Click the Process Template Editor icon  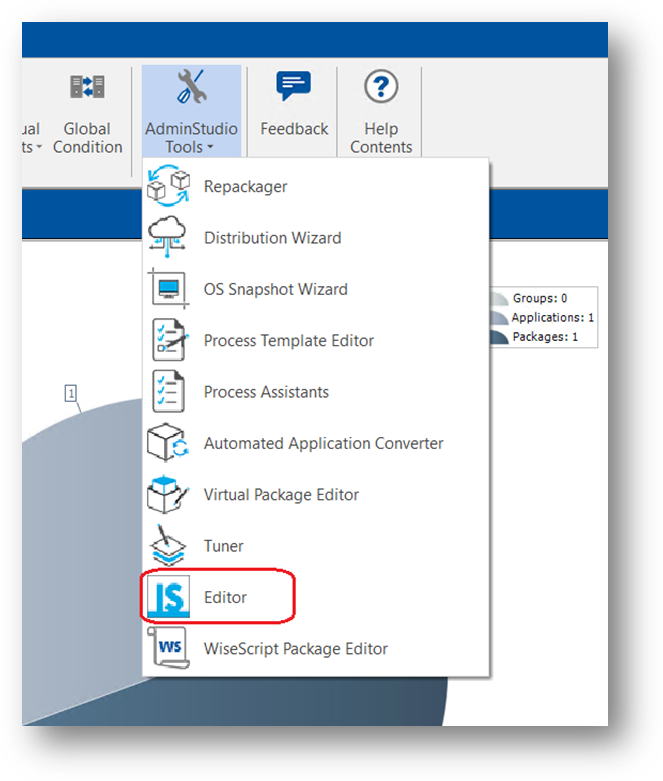tap(169, 340)
